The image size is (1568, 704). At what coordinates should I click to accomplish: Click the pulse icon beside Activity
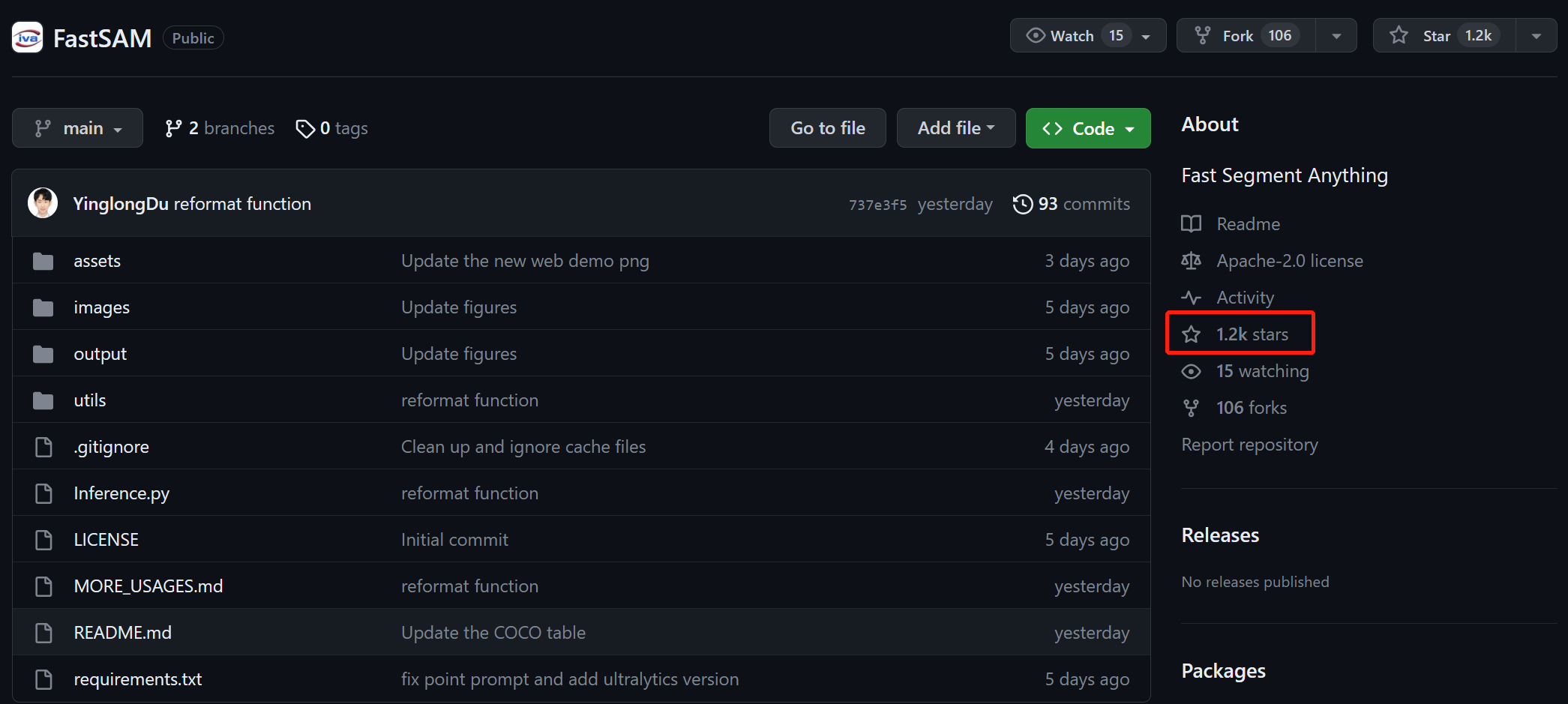click(1191, 298)
